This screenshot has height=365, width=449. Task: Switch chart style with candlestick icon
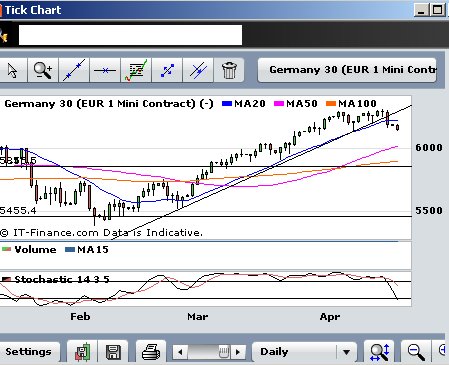(x=82, y=352)
